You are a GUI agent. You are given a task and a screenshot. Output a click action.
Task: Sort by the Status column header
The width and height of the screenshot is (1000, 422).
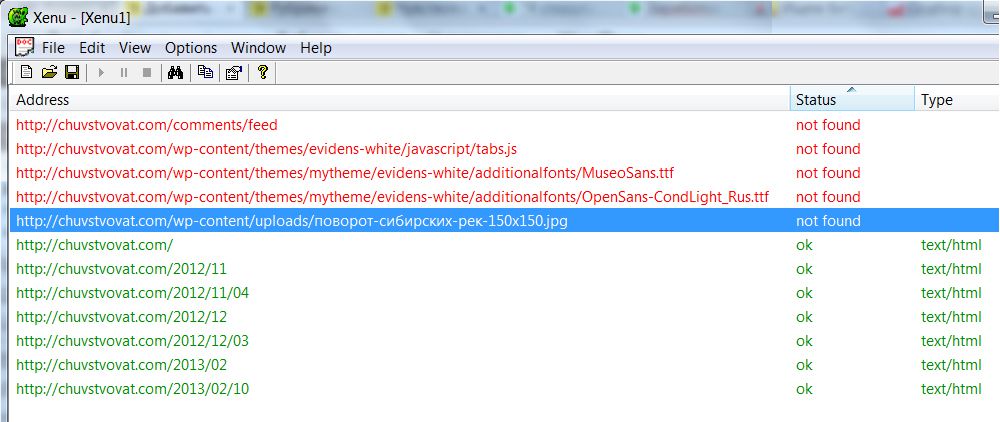point(852,99)
